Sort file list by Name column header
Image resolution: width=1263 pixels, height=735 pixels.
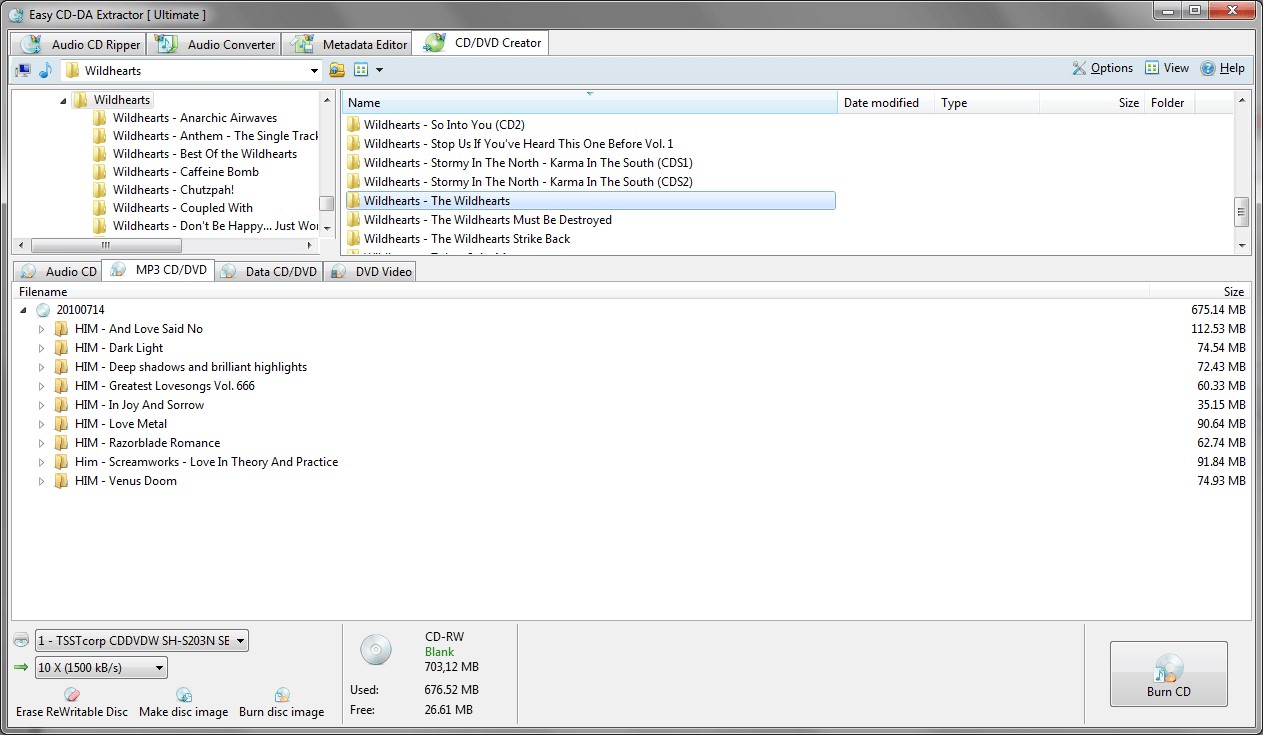[589, 103]
